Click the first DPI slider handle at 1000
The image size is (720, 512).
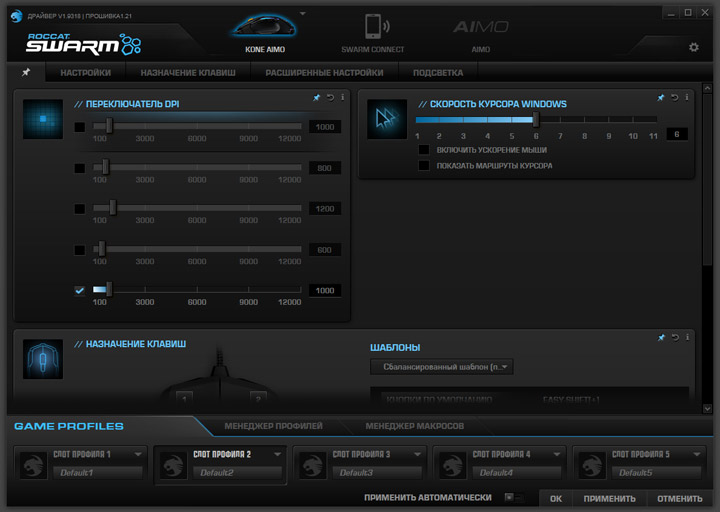point(109,125)
